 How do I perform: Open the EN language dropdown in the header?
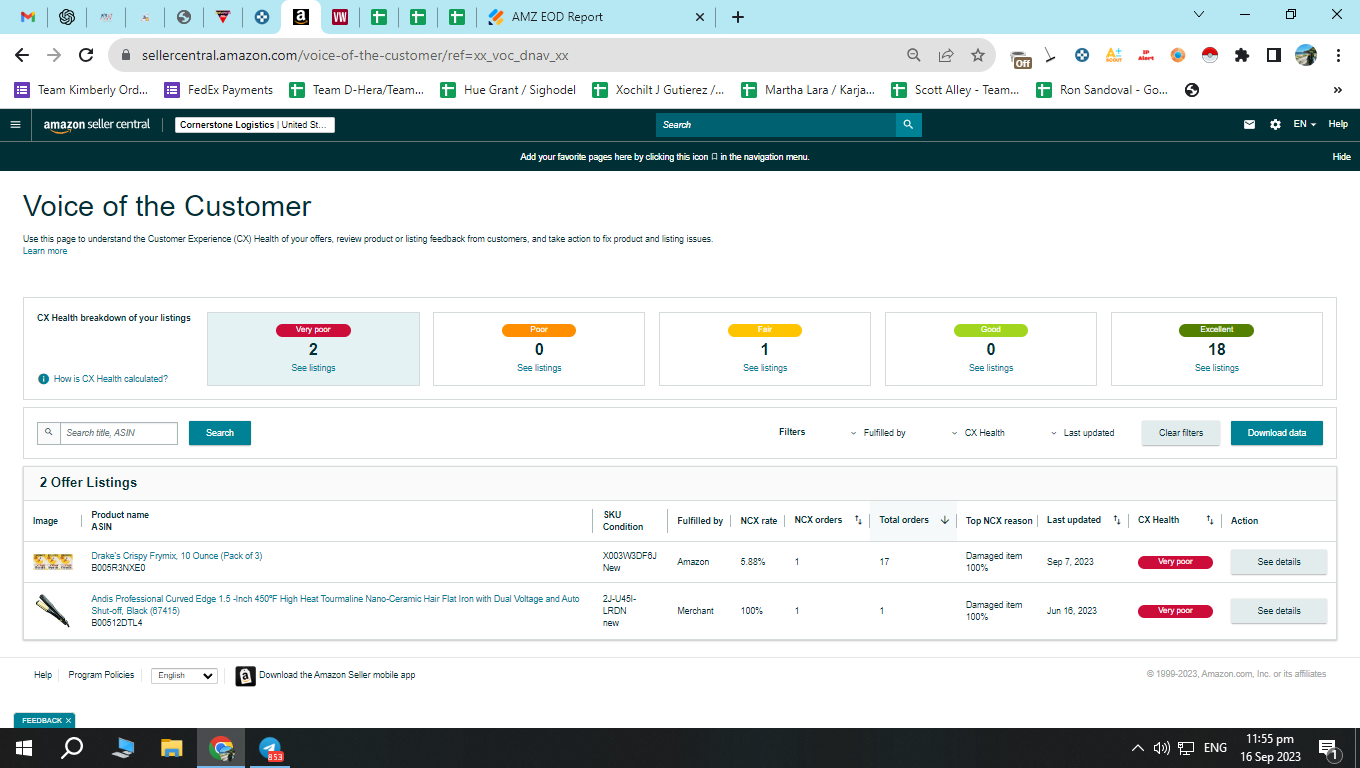click(1305, 125)
